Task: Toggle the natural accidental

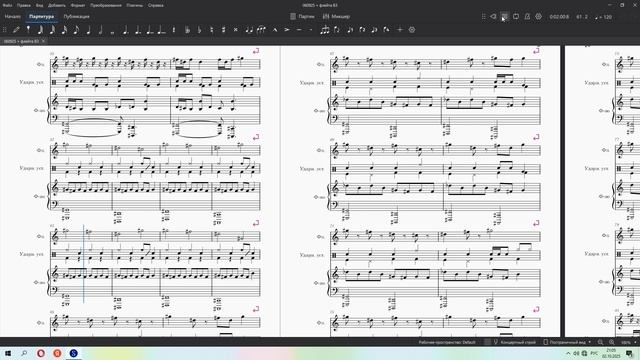Action: point(211,29)
